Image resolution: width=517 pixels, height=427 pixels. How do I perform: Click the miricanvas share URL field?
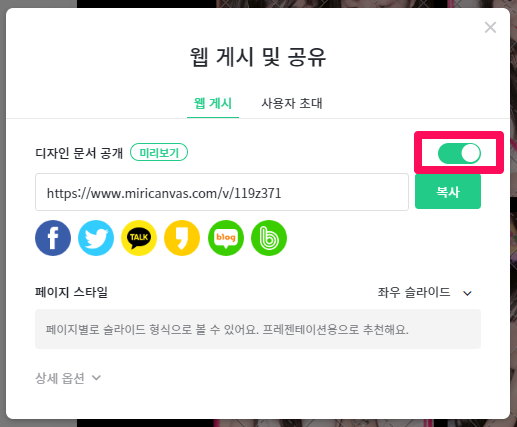click(222, 192)
